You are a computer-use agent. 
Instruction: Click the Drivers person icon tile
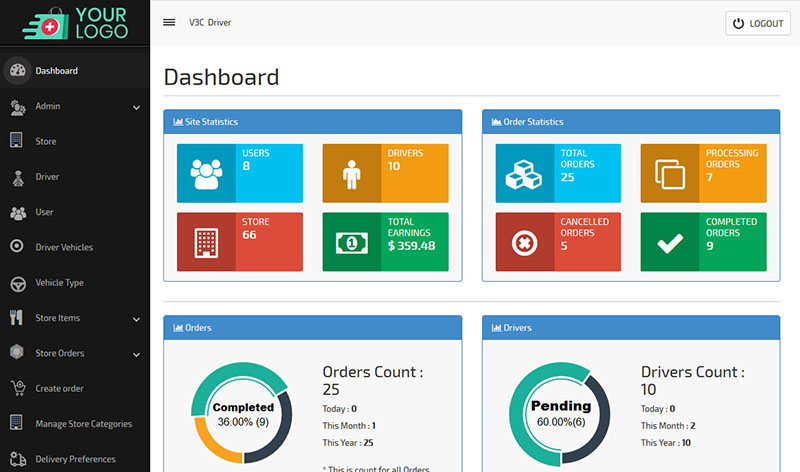point(352,173)
